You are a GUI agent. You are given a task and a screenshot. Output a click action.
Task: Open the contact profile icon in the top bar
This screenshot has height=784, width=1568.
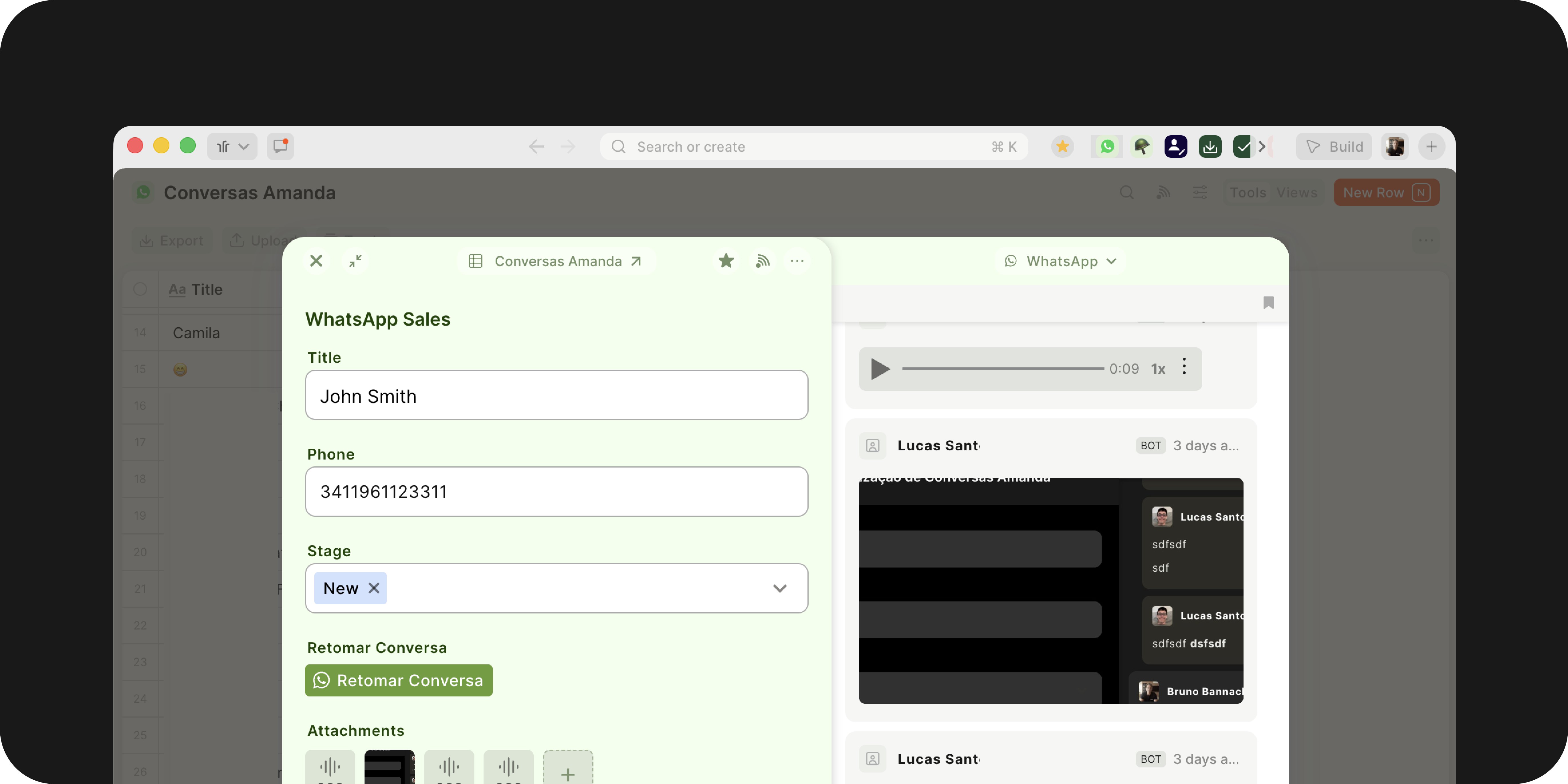click(x=1176, y=146)
